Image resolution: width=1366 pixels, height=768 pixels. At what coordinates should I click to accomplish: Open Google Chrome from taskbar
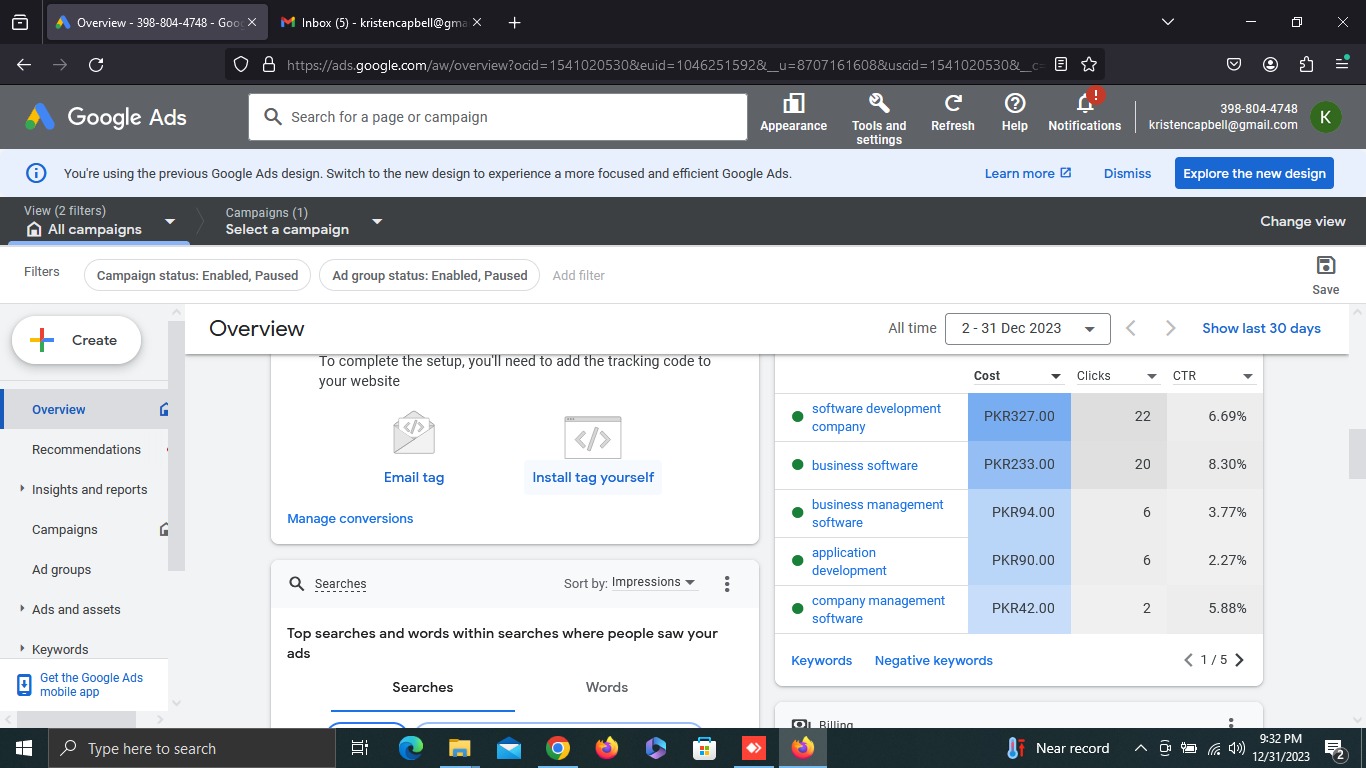coord(558,748)
